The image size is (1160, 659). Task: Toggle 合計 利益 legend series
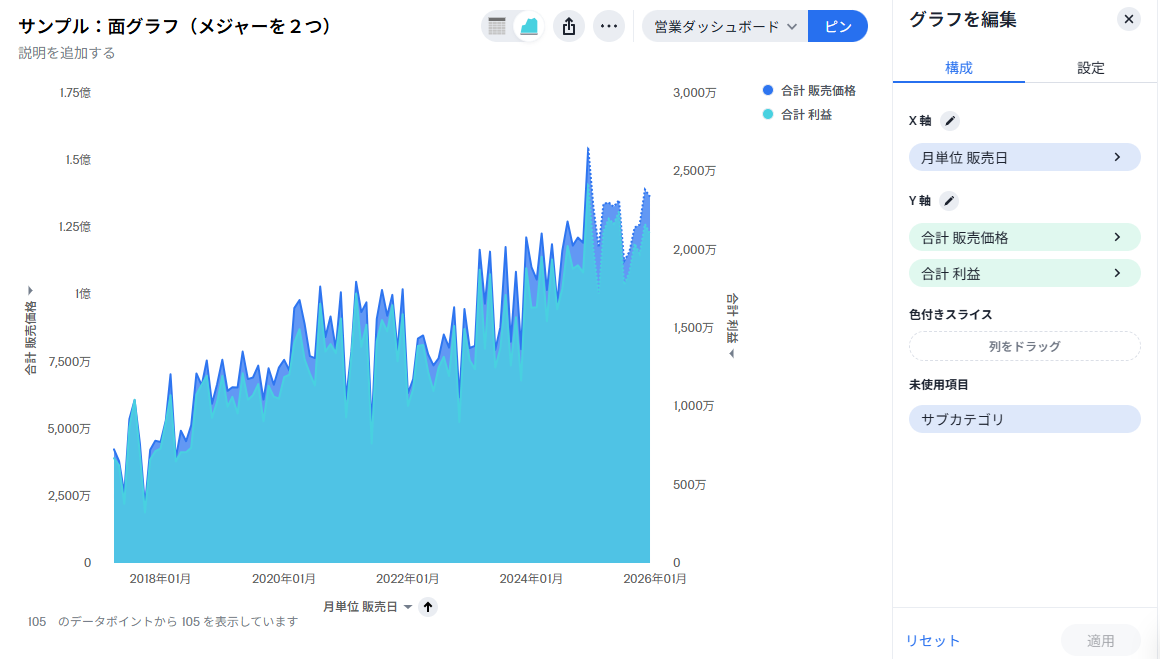tap(797, 115)
